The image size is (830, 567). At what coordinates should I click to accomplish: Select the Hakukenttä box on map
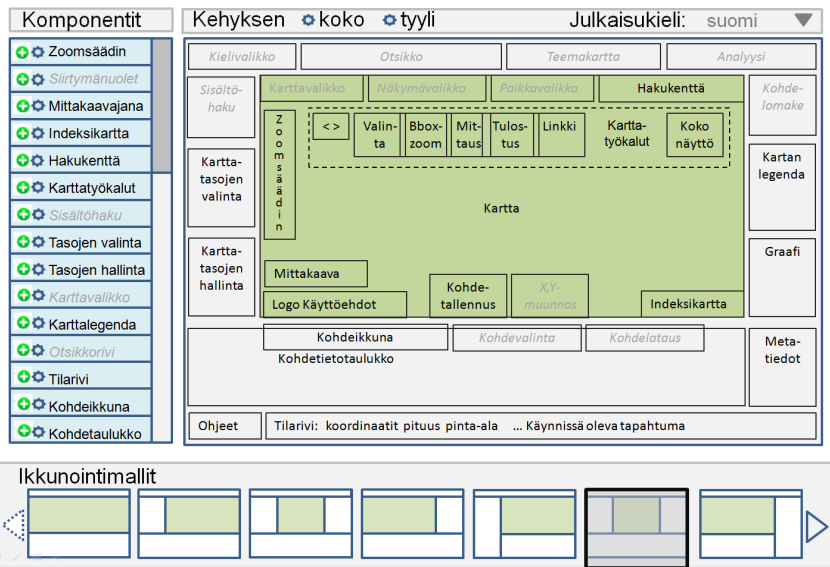[x=671, y=88]
